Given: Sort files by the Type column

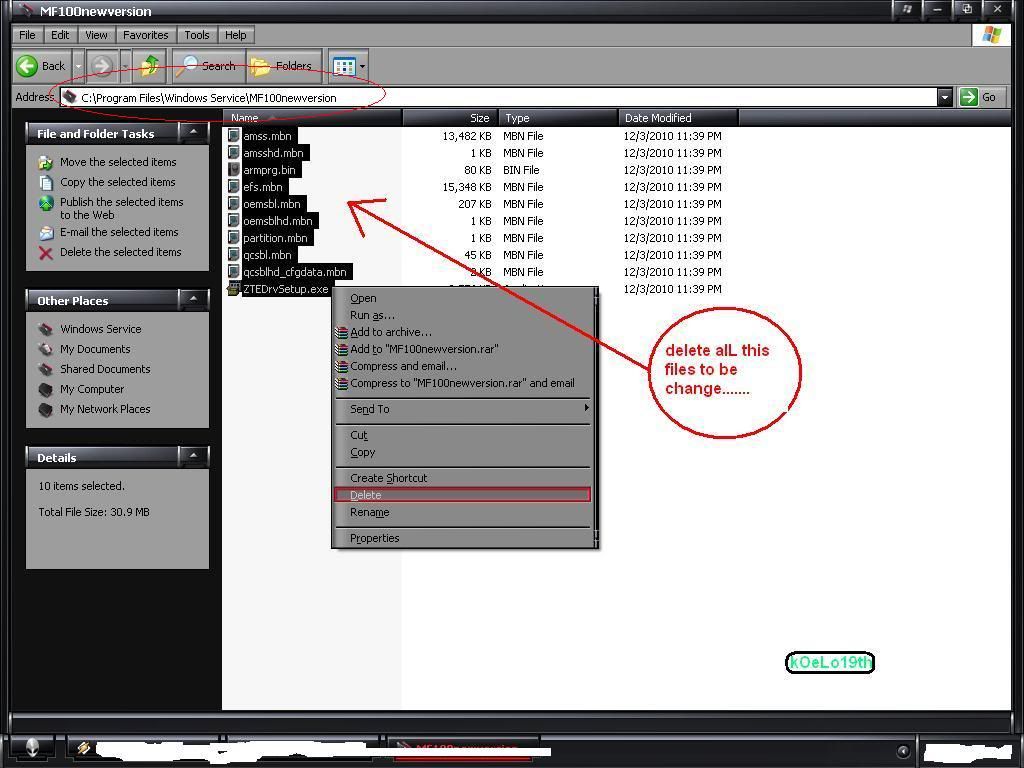Looking at the screenshot, I should tap(558, 118).
